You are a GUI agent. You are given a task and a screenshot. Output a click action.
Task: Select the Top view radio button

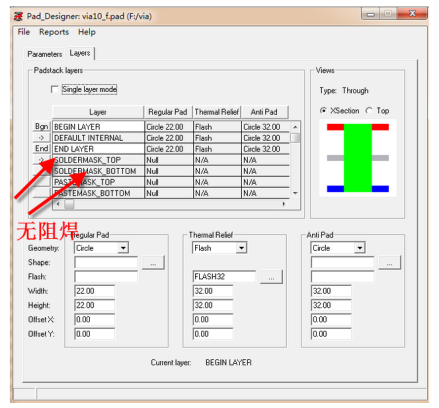369,110
